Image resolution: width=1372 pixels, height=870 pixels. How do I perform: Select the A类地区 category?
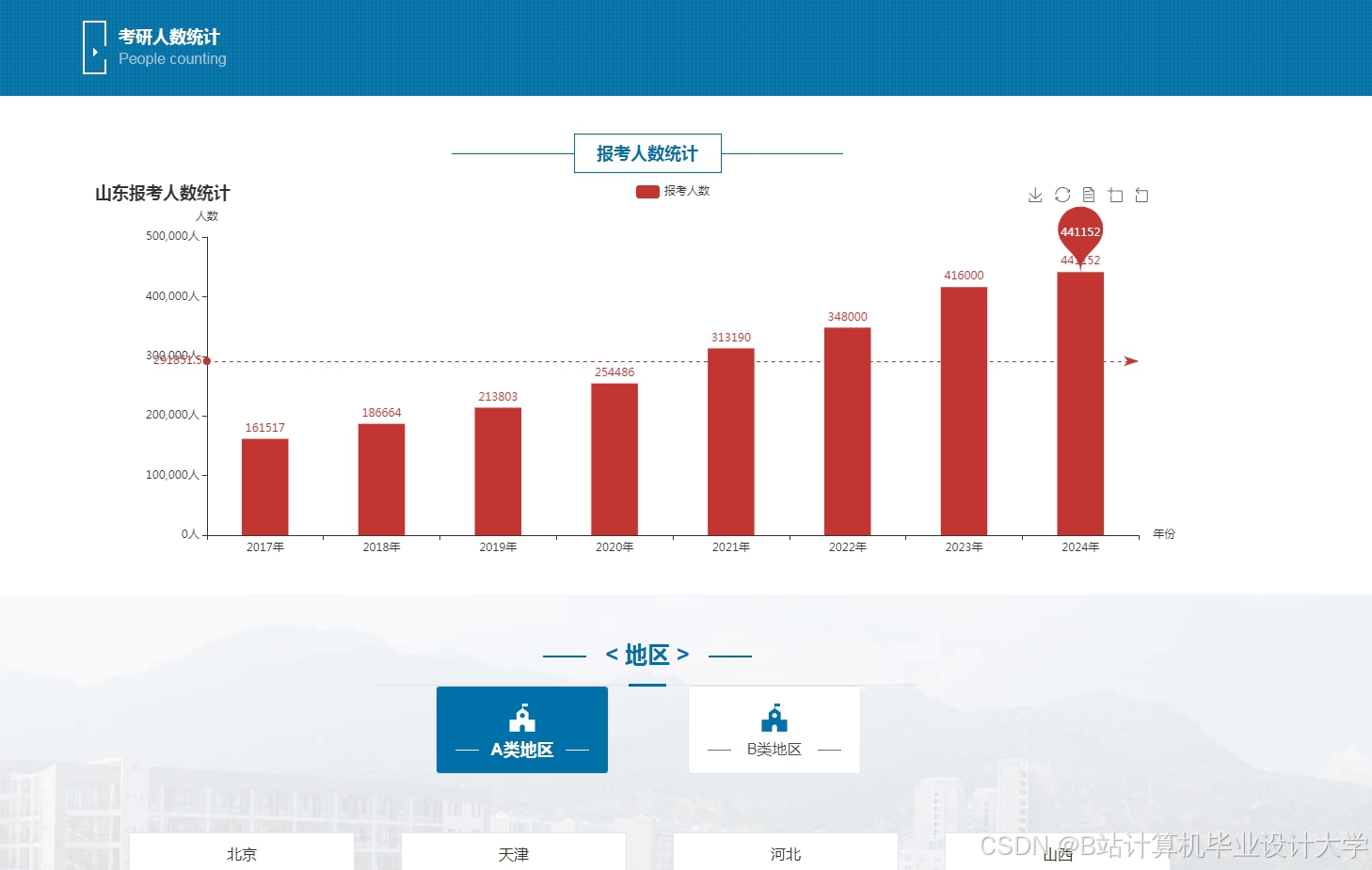pos(521,729)
